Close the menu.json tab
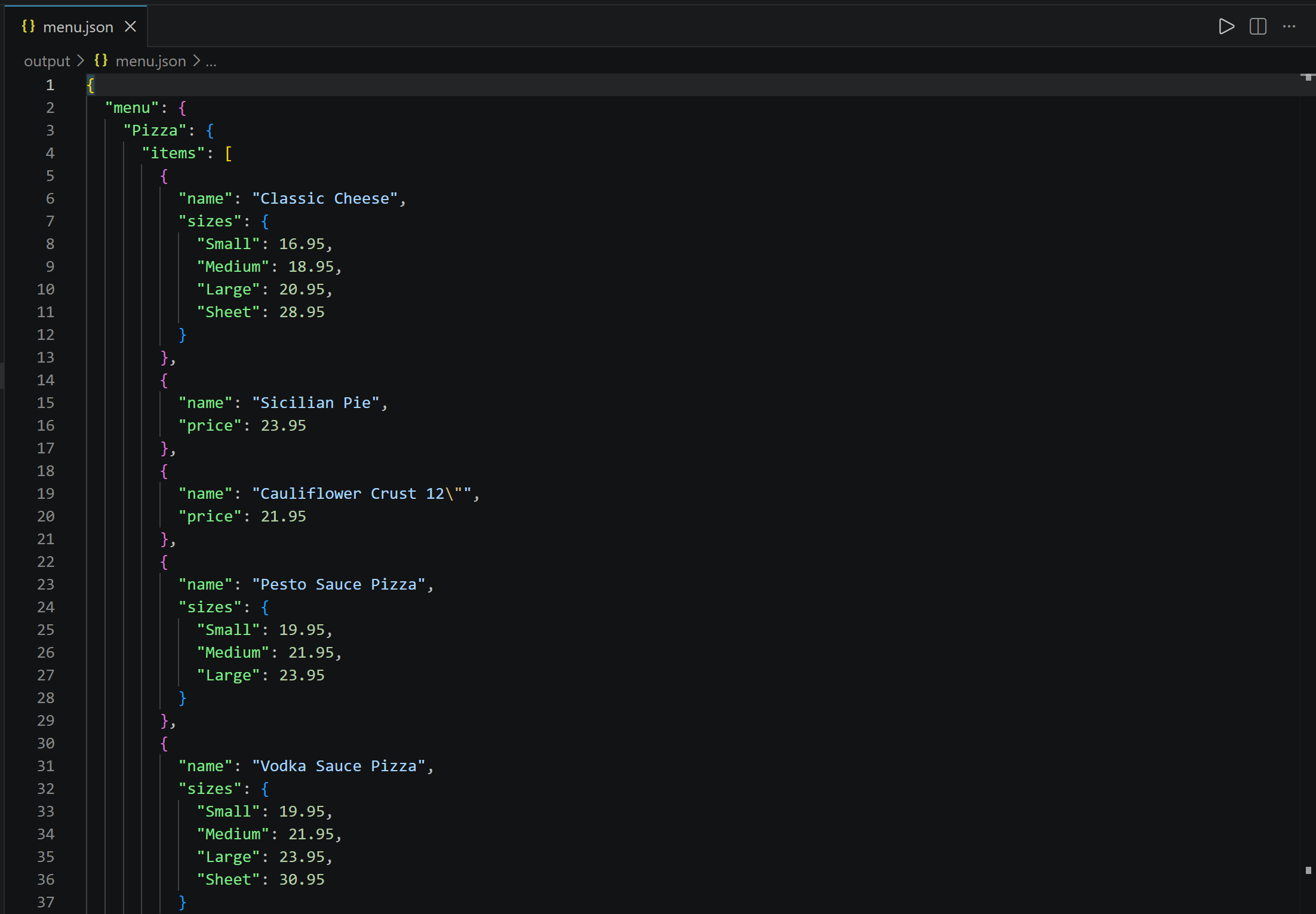The image size is (1316, 914). point(130,27)
